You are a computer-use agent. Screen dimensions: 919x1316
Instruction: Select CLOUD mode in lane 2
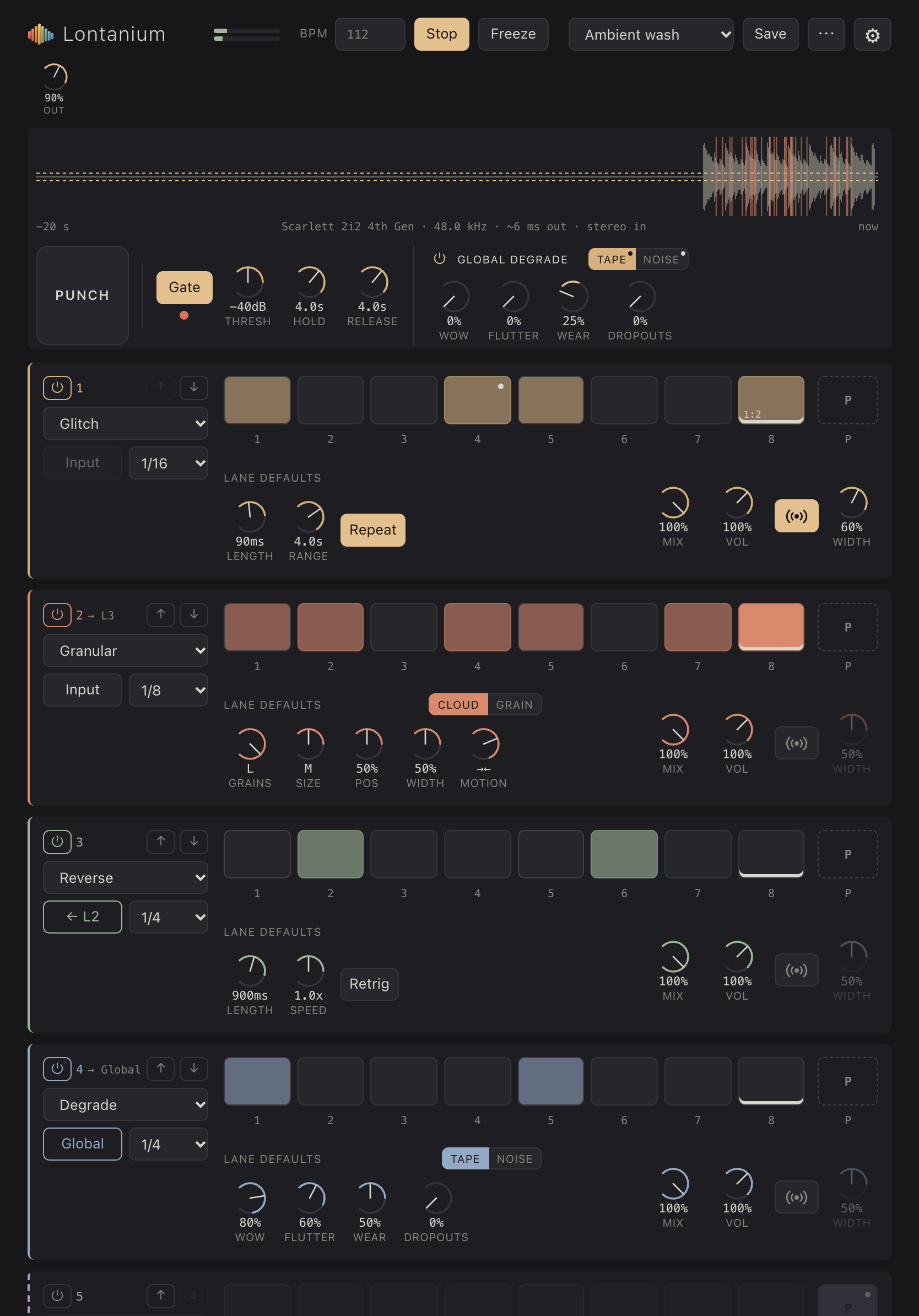(x=458, y=704)
